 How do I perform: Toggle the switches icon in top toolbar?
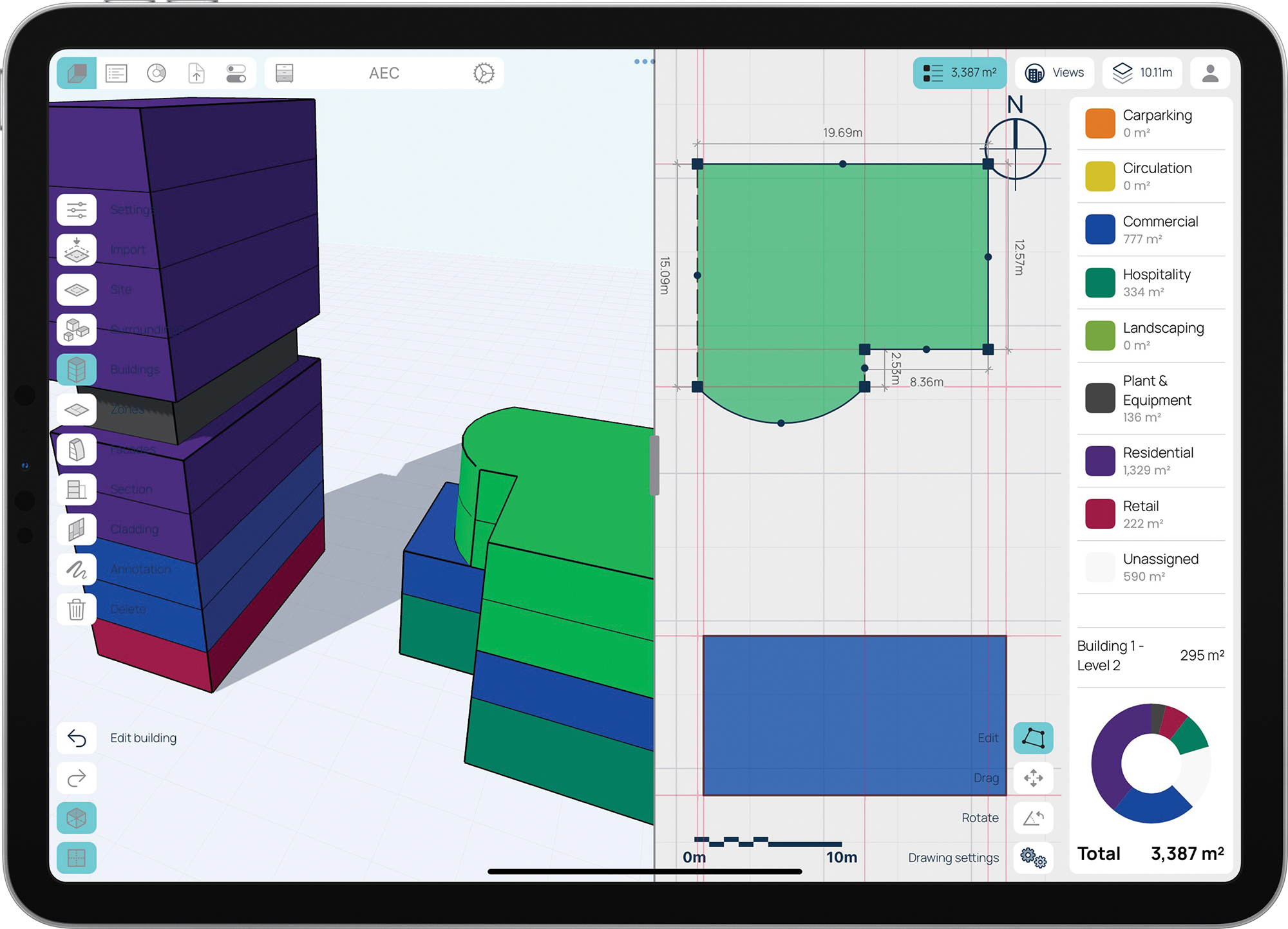tap(236, 73)
